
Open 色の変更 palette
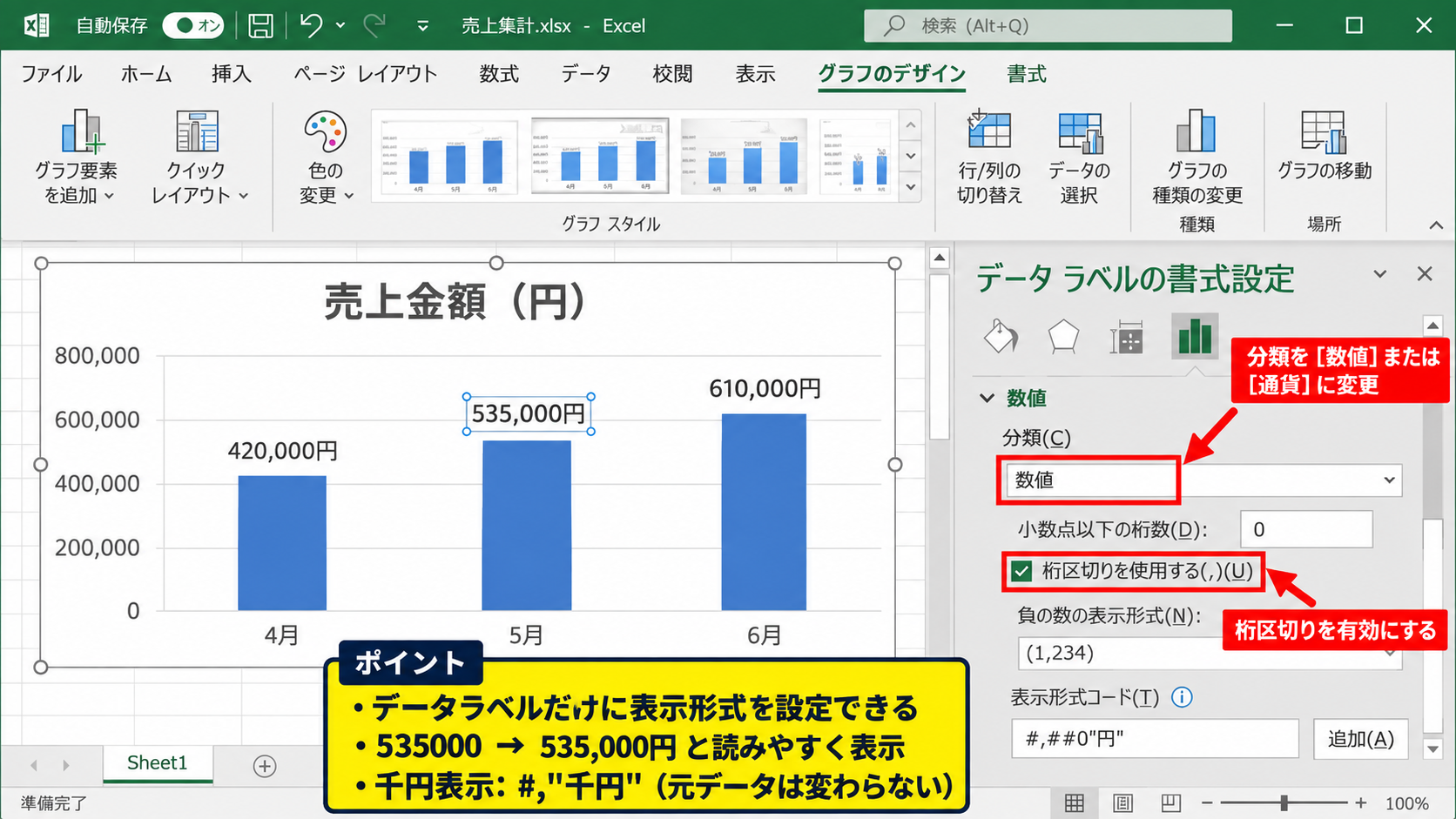coord(326,157)
